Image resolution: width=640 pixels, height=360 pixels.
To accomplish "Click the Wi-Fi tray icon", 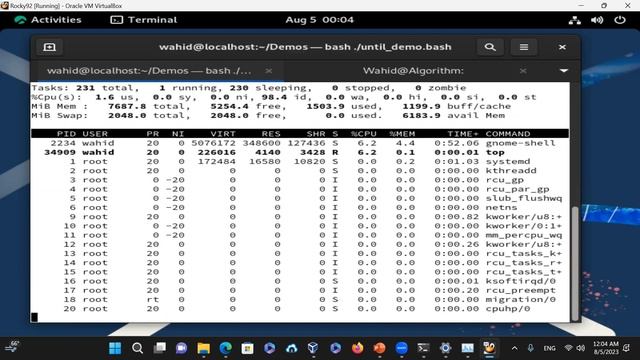I will [x=568, y=348].
